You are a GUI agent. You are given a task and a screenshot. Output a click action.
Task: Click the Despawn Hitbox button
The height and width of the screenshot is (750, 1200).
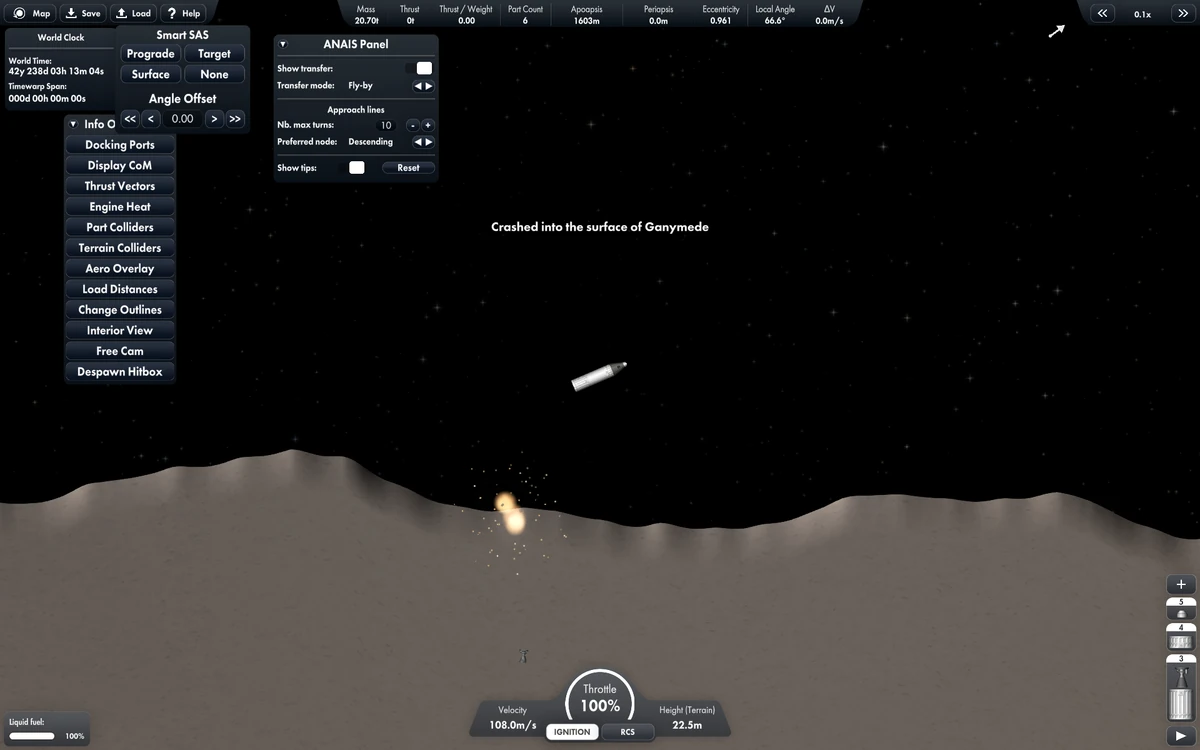(x=119, y=371)
